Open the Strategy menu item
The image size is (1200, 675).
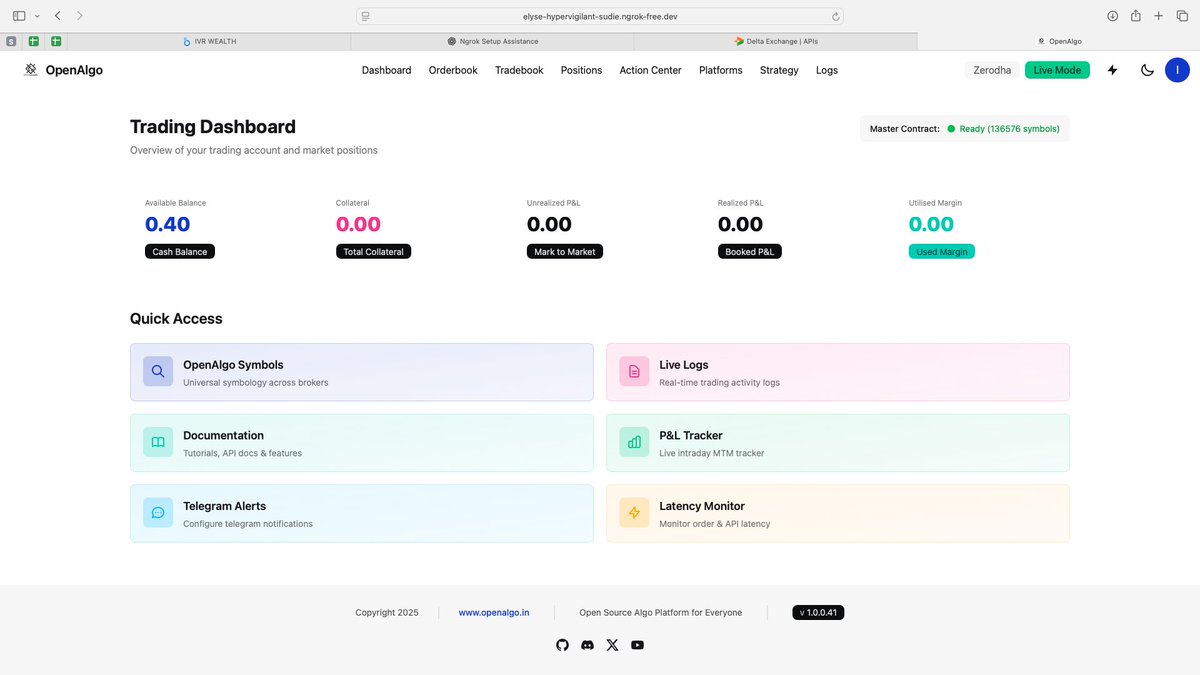[x=779, y=70]
